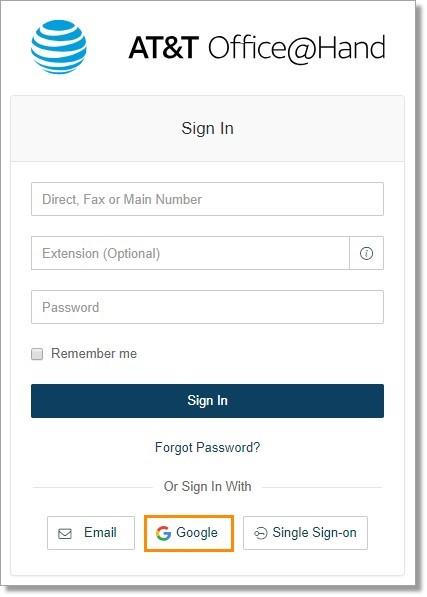The height and width of the screenshot is (597, 427).
Task: Sign in with Google label
Action: click(x=197, y=533)
